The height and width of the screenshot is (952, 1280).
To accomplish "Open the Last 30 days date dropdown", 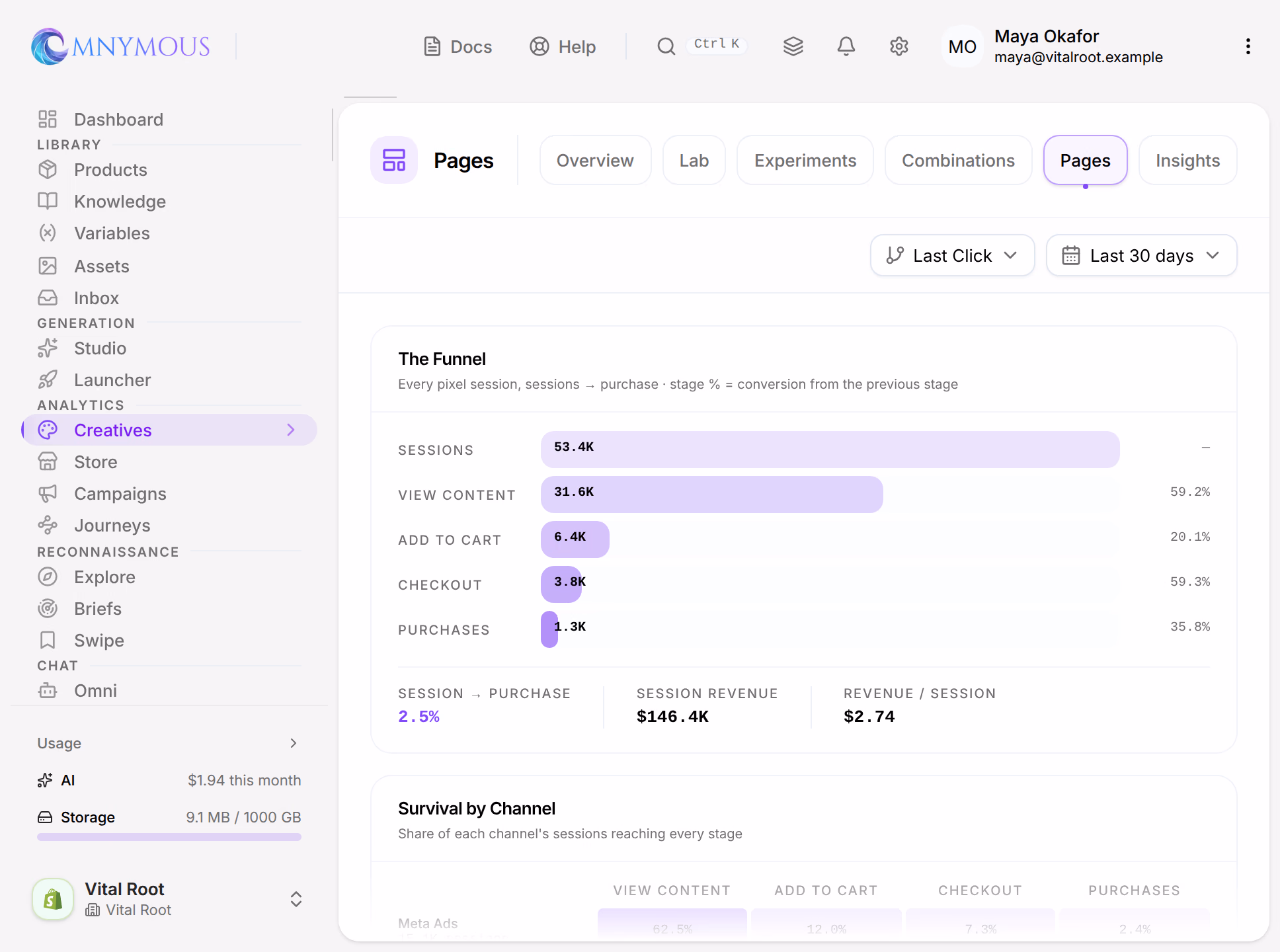I will coord(1142,255).
